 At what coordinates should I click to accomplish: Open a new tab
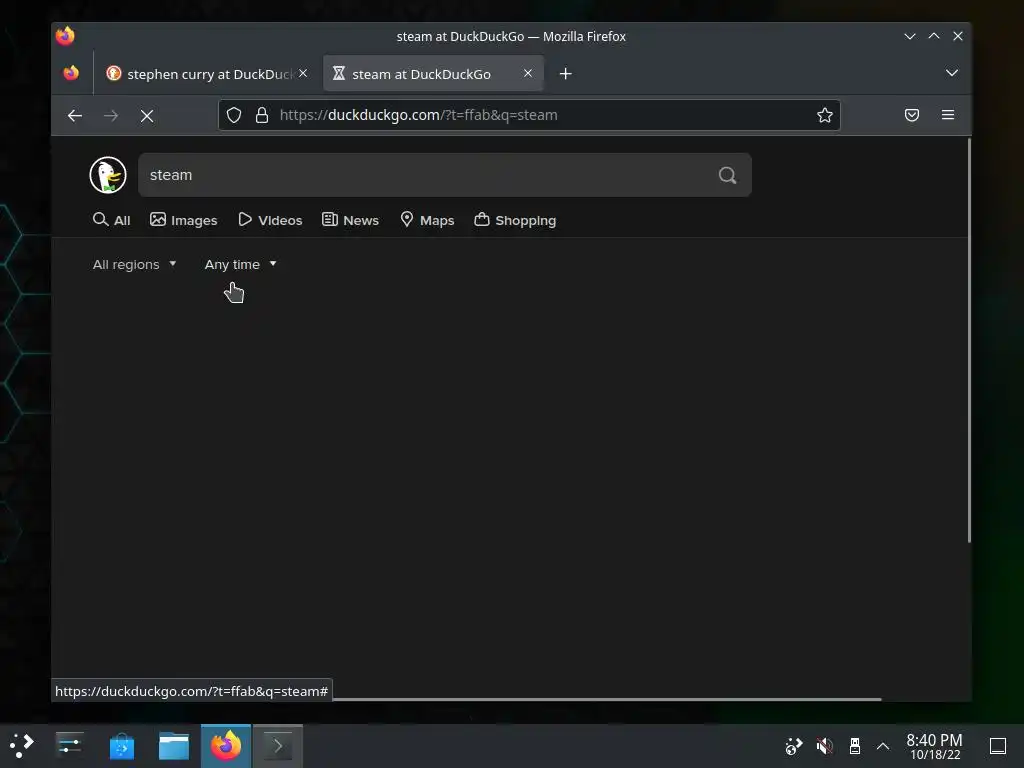566,74
